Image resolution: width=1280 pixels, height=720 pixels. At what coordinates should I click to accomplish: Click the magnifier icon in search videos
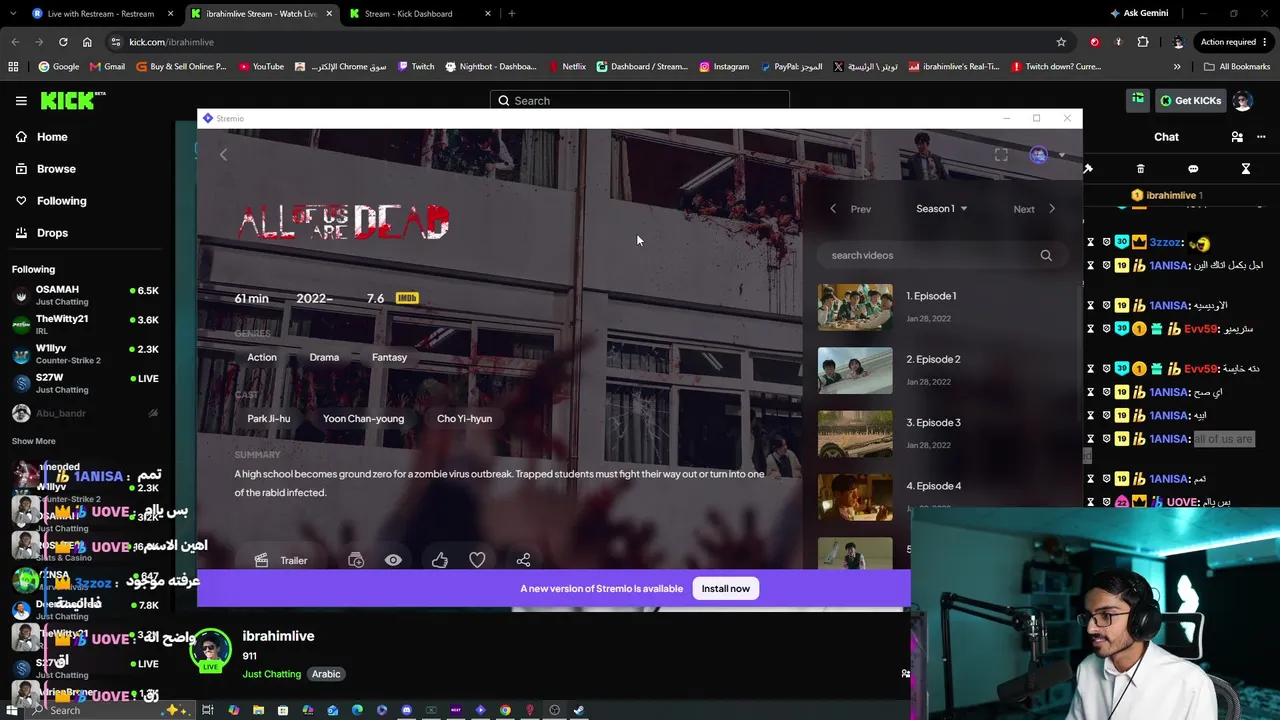tap(1046, 255)
